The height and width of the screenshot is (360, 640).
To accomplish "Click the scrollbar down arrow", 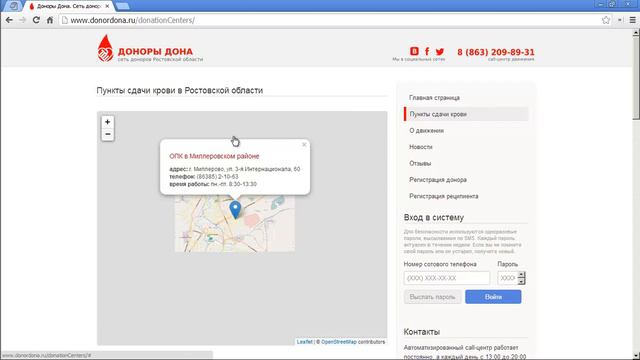I will (x=636, y=356).
